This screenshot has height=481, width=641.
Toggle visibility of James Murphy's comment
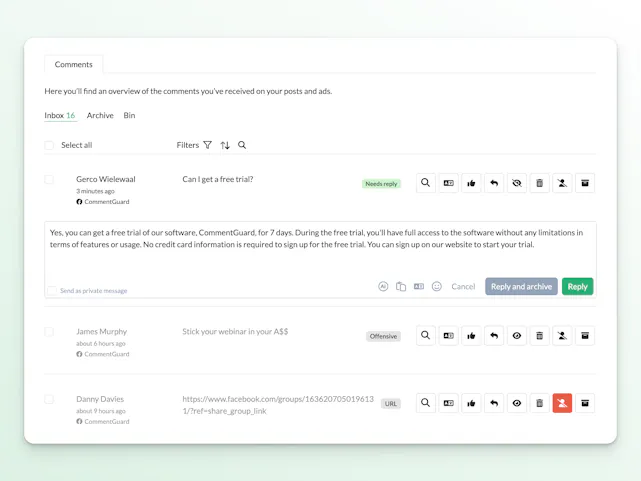coord(516,336)
